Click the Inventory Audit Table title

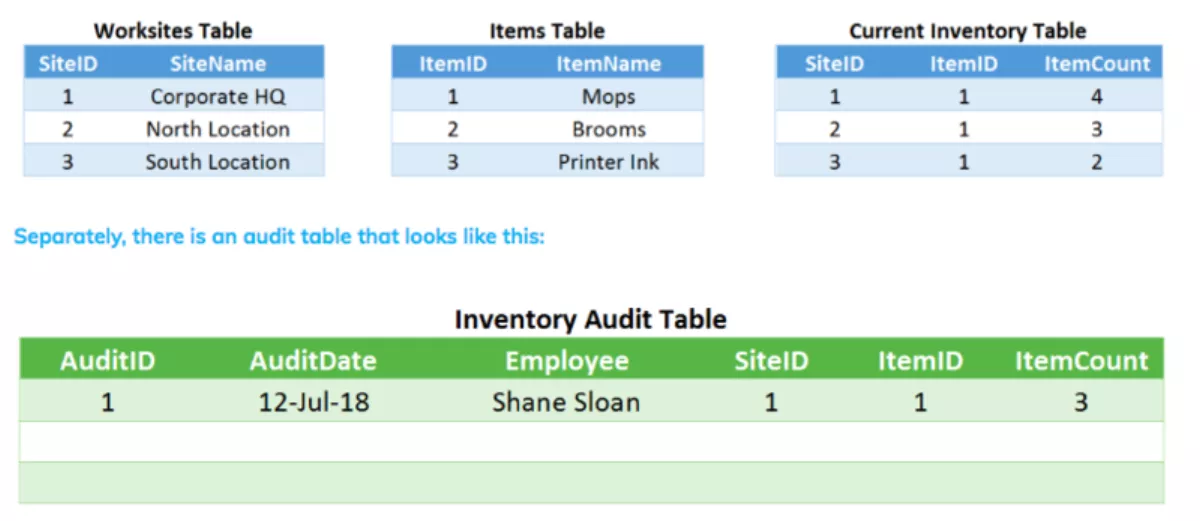(590, 319)
